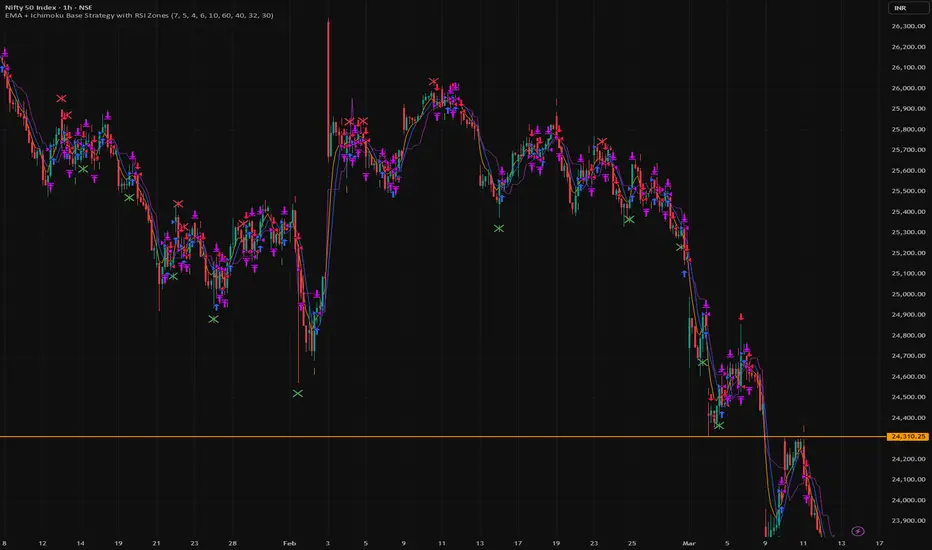The image size is (932, 550).
Task: Click the 23,900.00 price axis label
Action: click(x=908, y=521)
